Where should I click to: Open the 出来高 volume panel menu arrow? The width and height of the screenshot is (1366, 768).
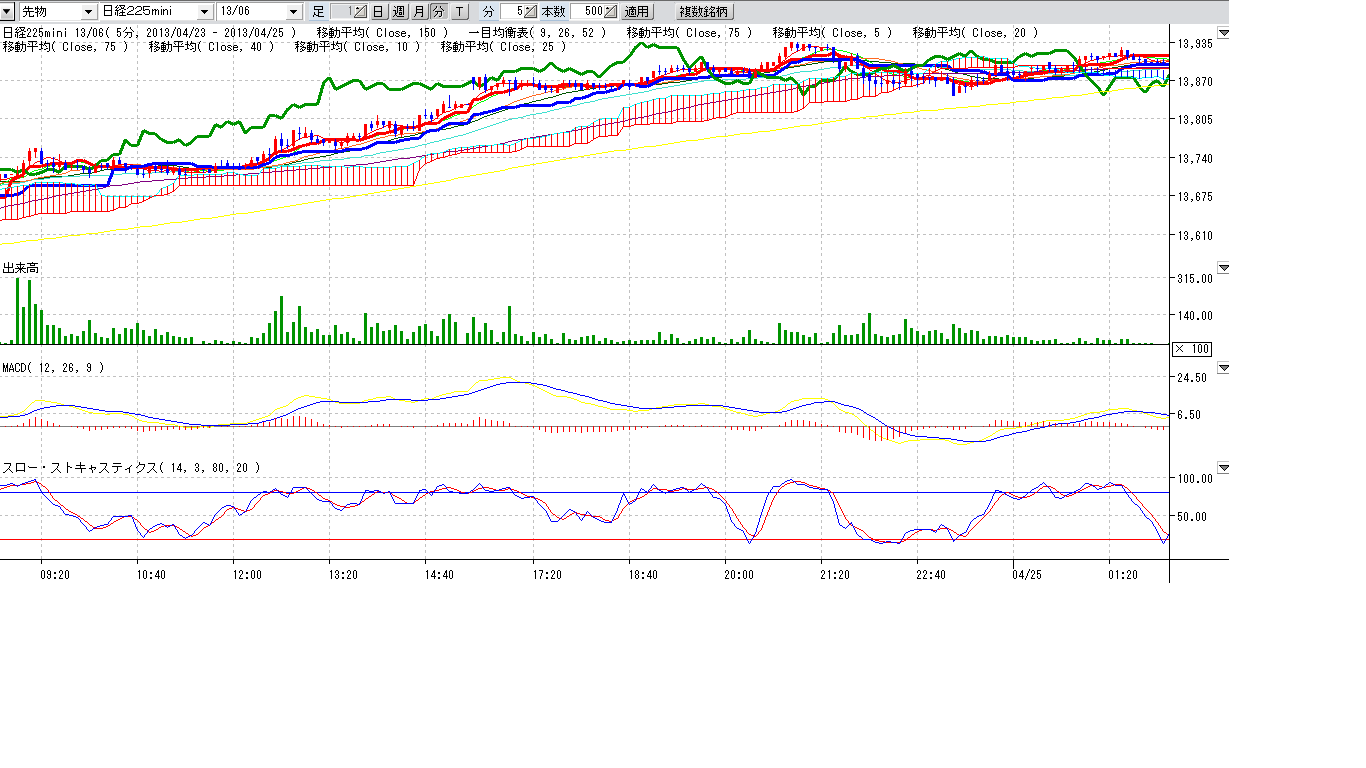1224,268
